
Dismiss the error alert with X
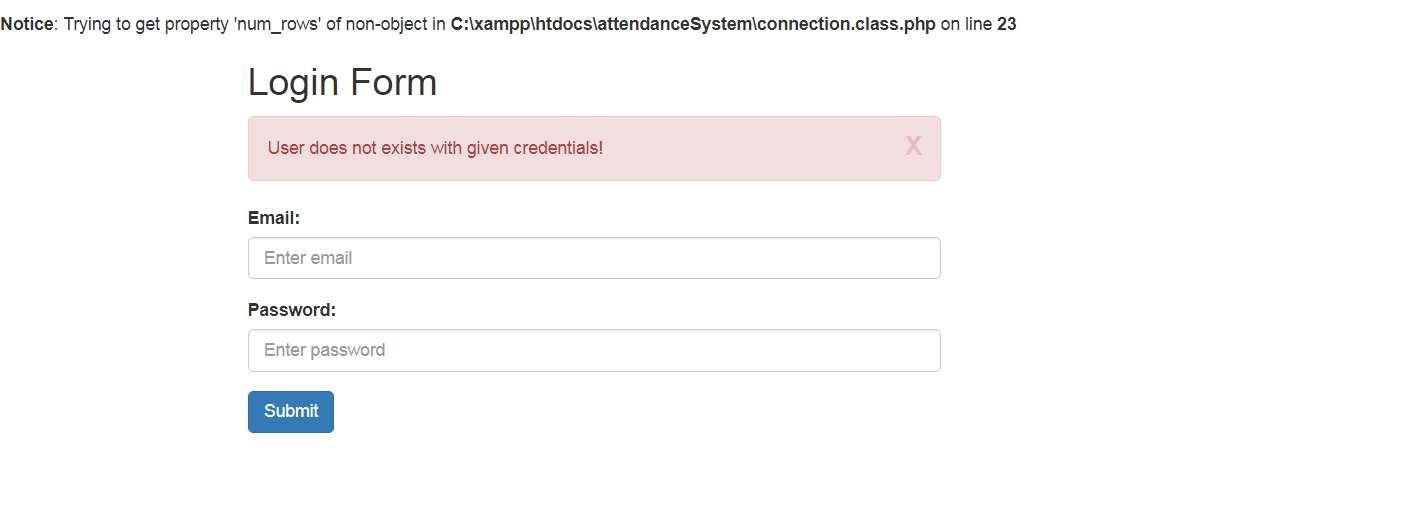913,147
